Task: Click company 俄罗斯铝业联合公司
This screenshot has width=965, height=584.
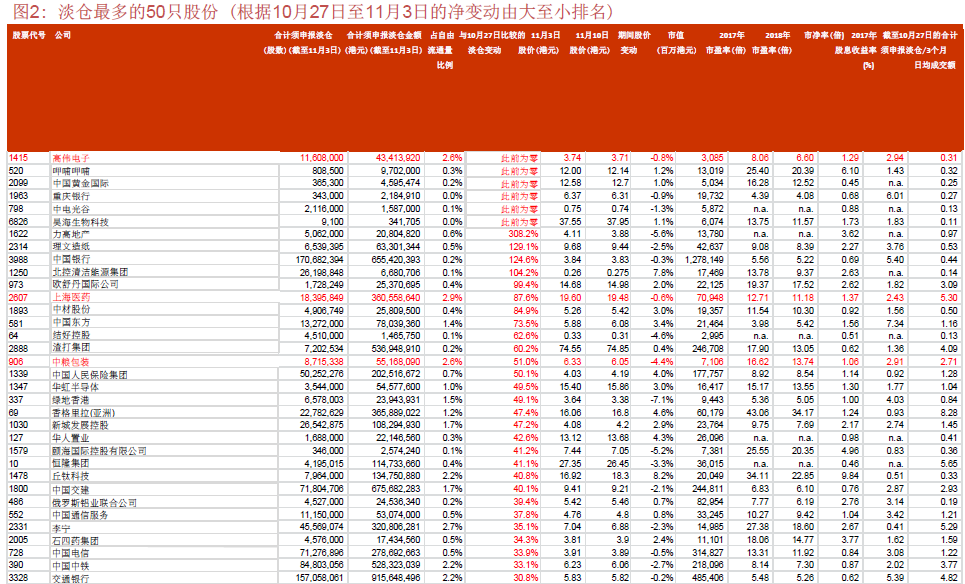Action: point(95,502)
